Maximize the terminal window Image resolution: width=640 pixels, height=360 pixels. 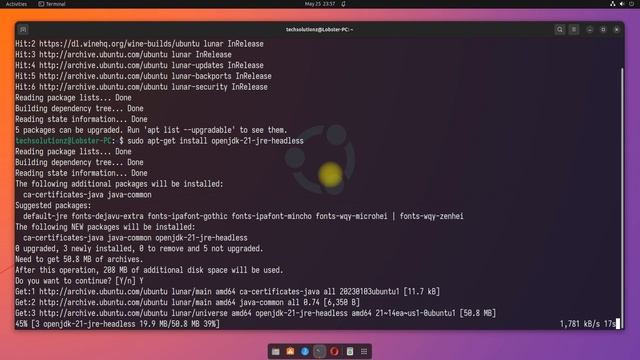[x=603, y=29]
